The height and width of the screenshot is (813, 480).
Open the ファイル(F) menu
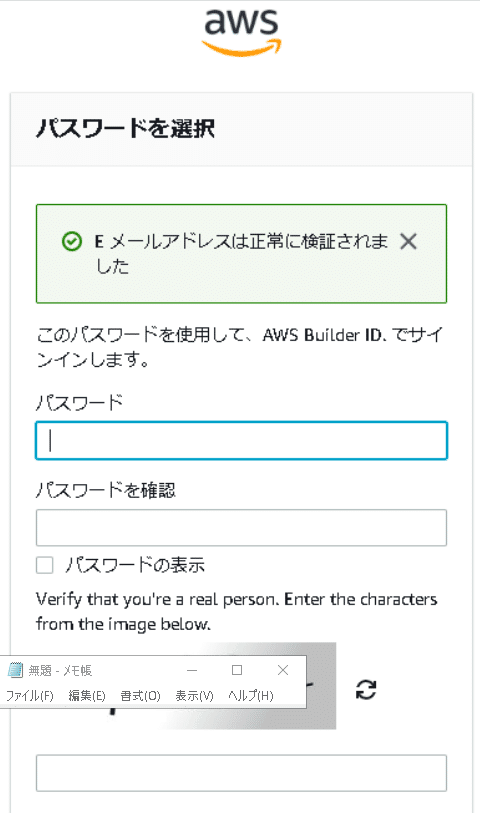pos(30,696)
